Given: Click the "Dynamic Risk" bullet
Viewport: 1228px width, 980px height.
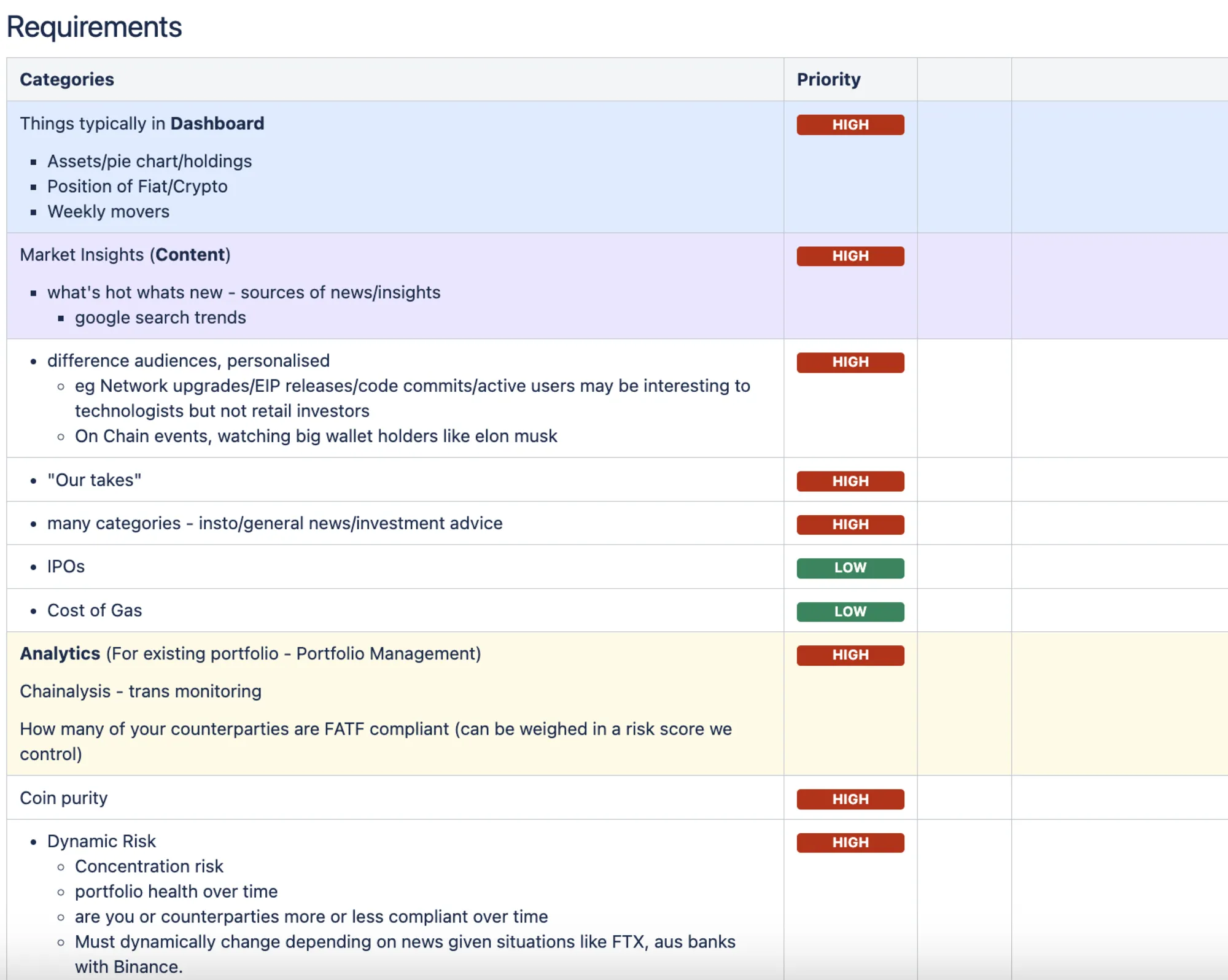Looking at the screenshot, I should pyautogui.click(x=101, y=841).
